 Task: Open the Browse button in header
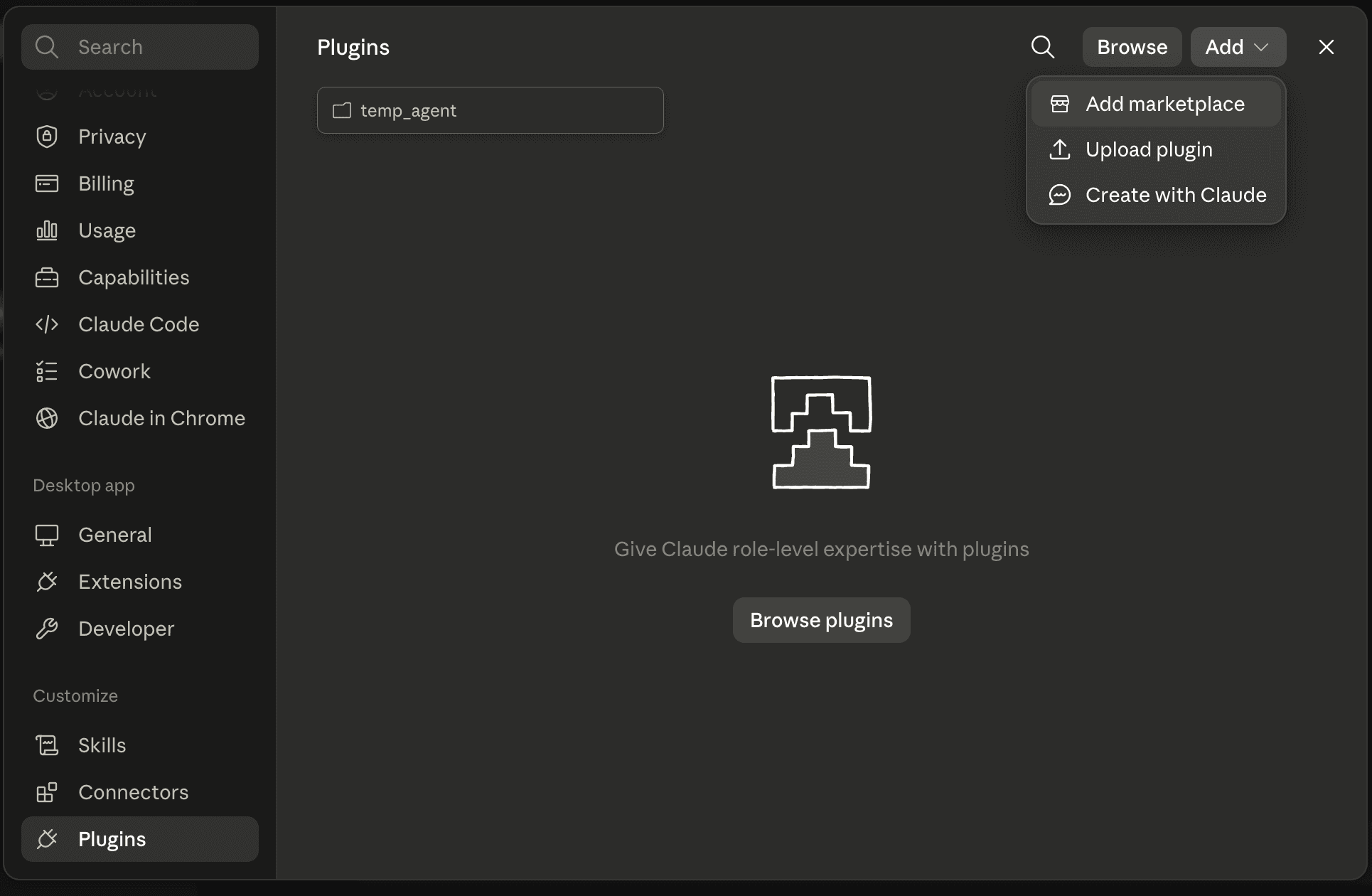coord(1132,47)
